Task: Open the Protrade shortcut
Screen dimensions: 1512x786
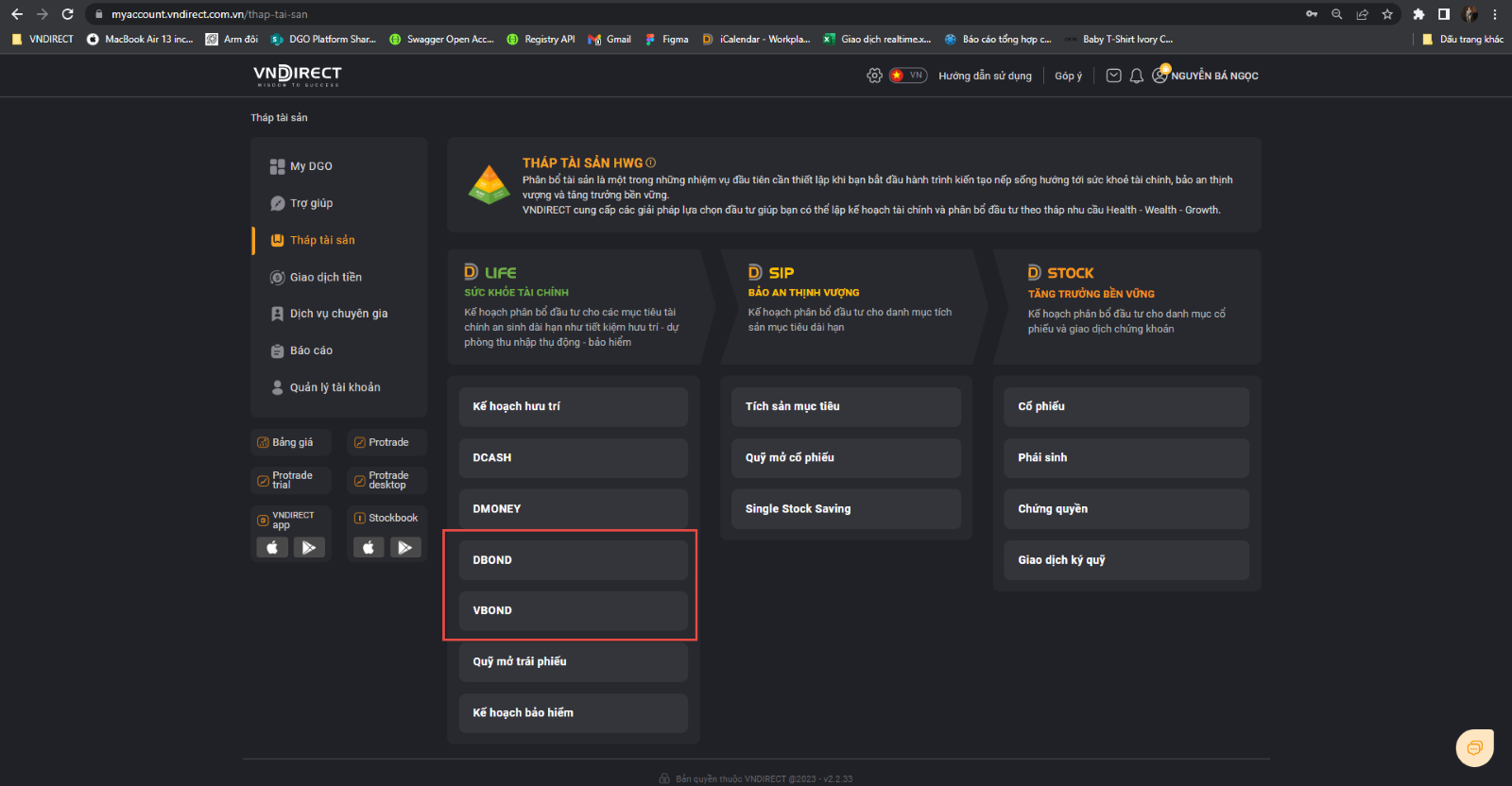Action: 387,442
